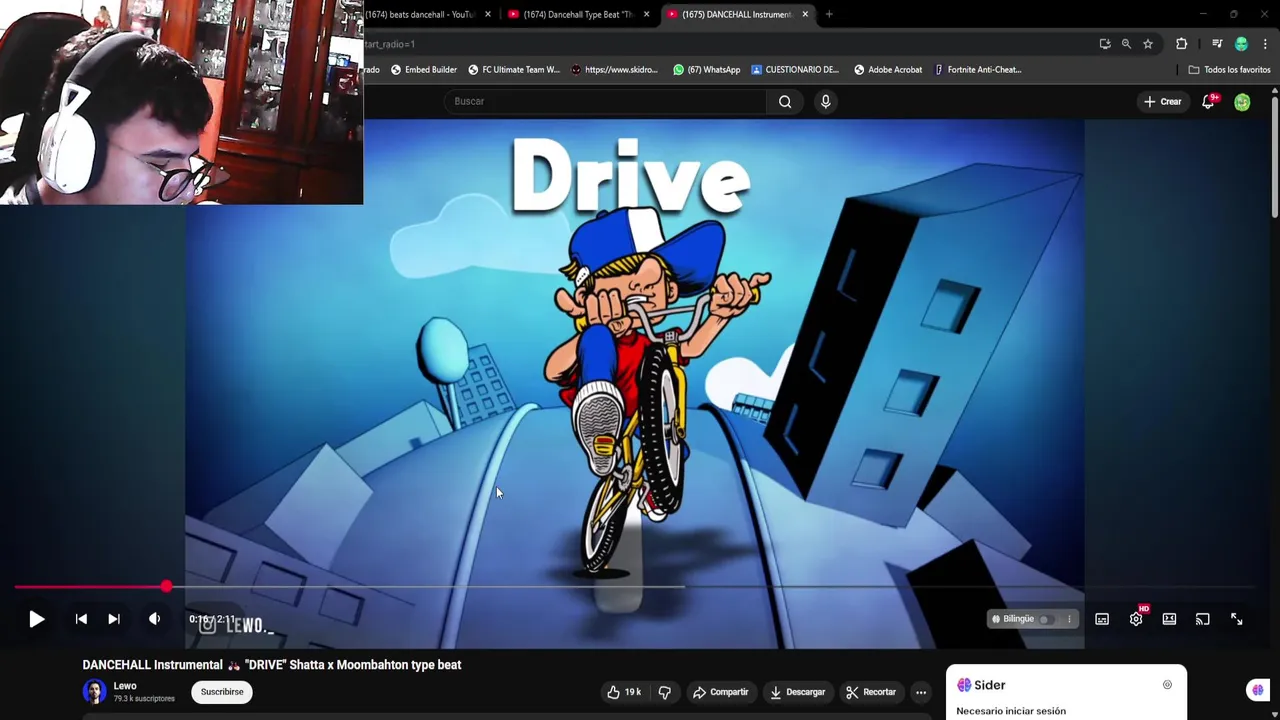This screenshot has height=720, width=1280.
Task: Cast video to another screen
Action: coord(1203,619)
